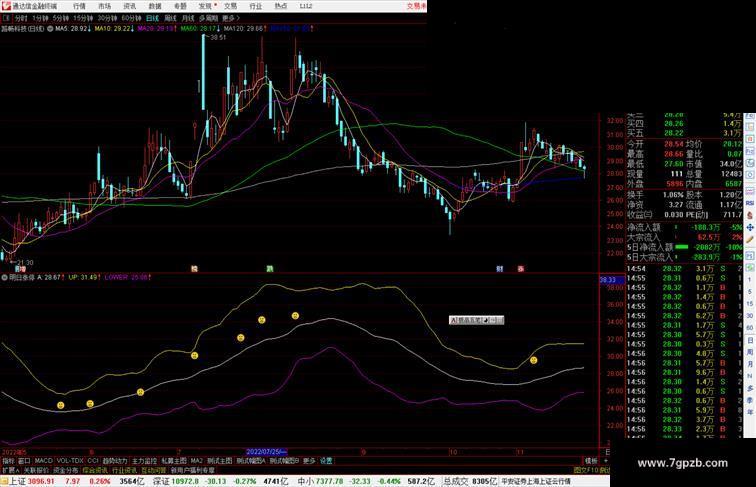Select the 日线 daily period
This screenshot has height=487, width=756.
[152, 18]
